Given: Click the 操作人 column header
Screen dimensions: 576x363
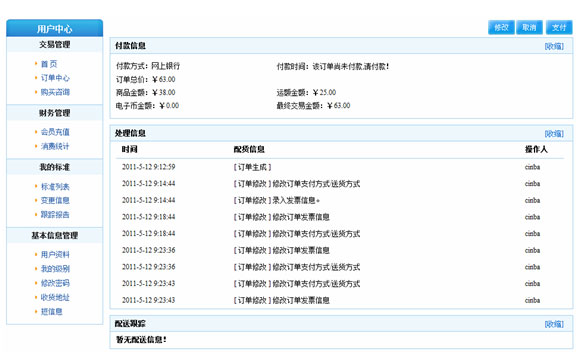Looking at the screenshot, I should point(536,149).
